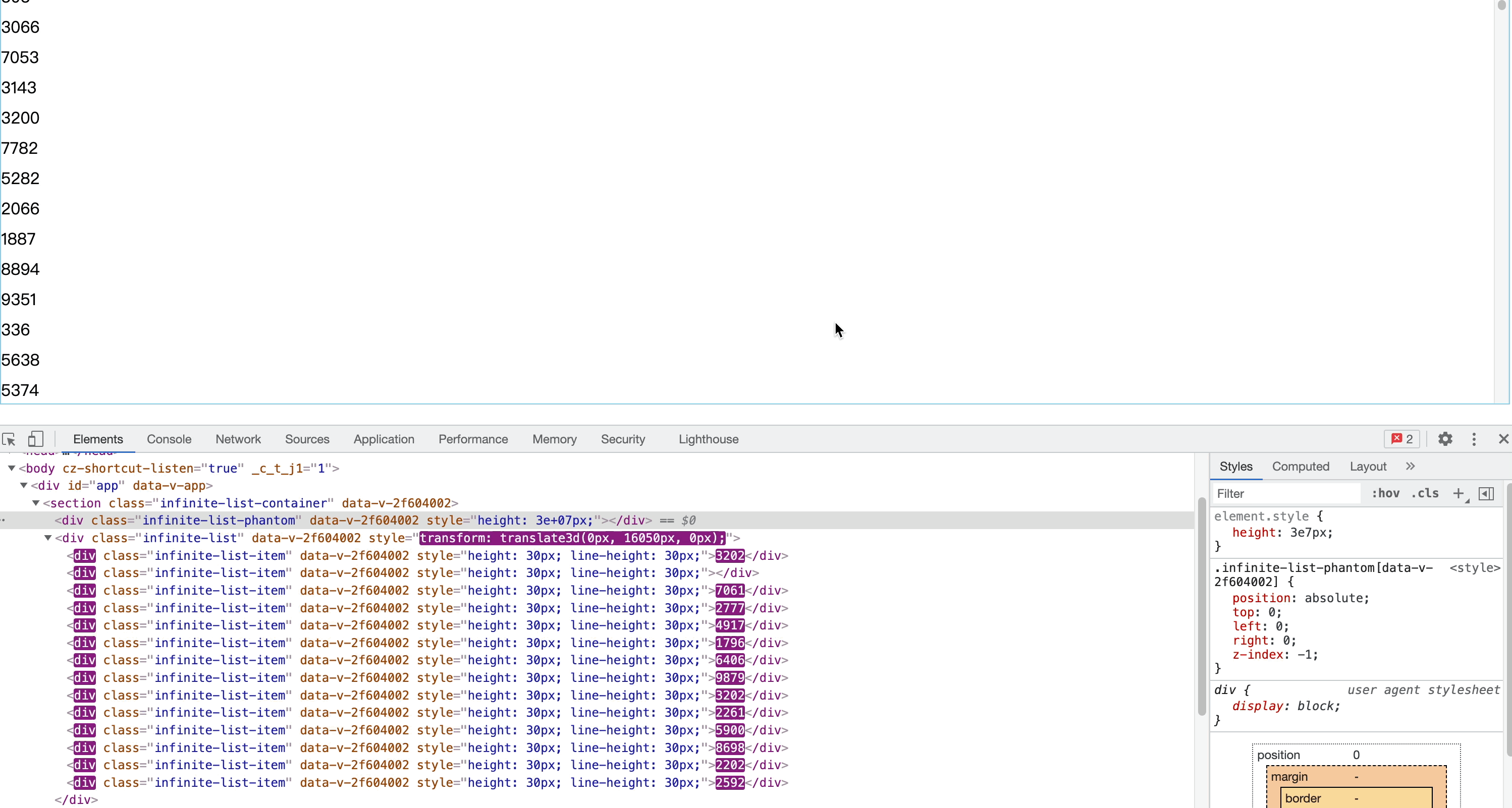Collapse the div id app node
The height and width of the screenshot is (808, 1512).
(x=24, y=485)
